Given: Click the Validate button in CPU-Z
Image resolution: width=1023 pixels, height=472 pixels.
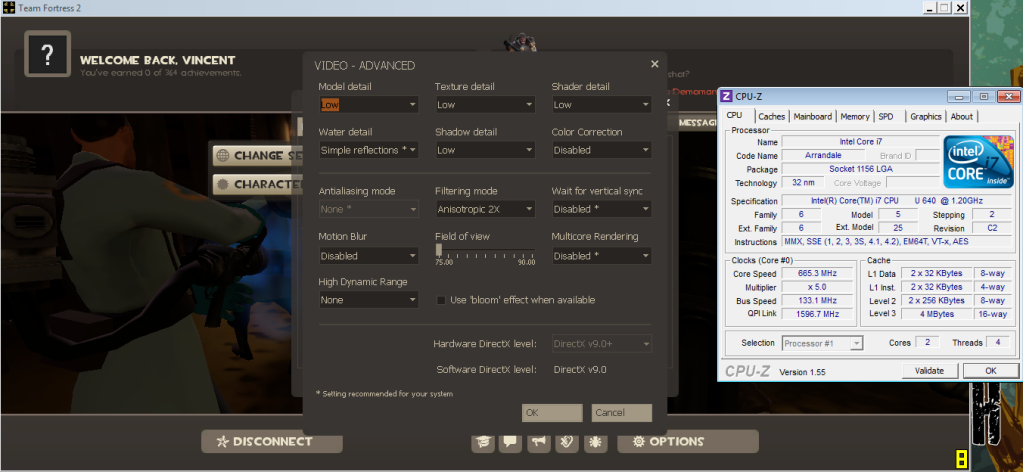Looking at the screenshot, I should point(930,370).
